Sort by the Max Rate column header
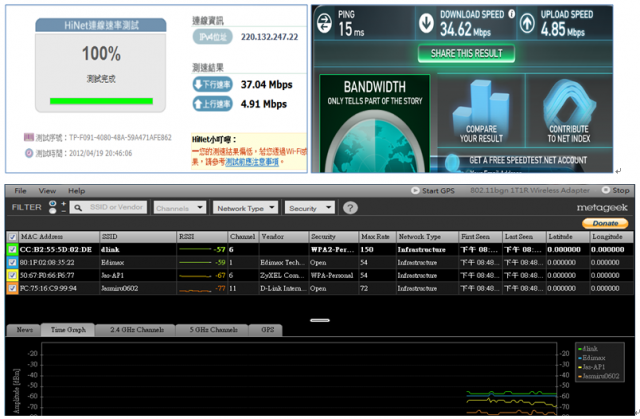Image resolution: width=640 pixels, height=419 pixels. tap(377, 237)
